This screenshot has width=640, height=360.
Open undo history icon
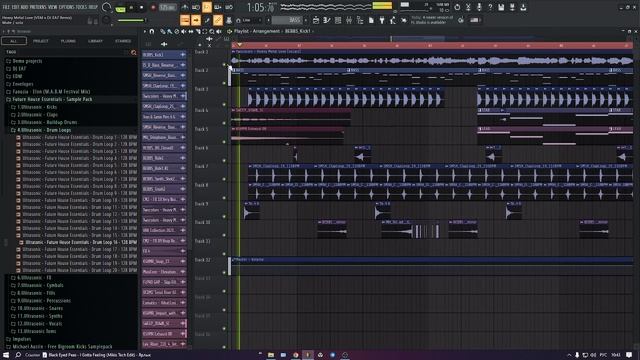(x=457, y=7)
